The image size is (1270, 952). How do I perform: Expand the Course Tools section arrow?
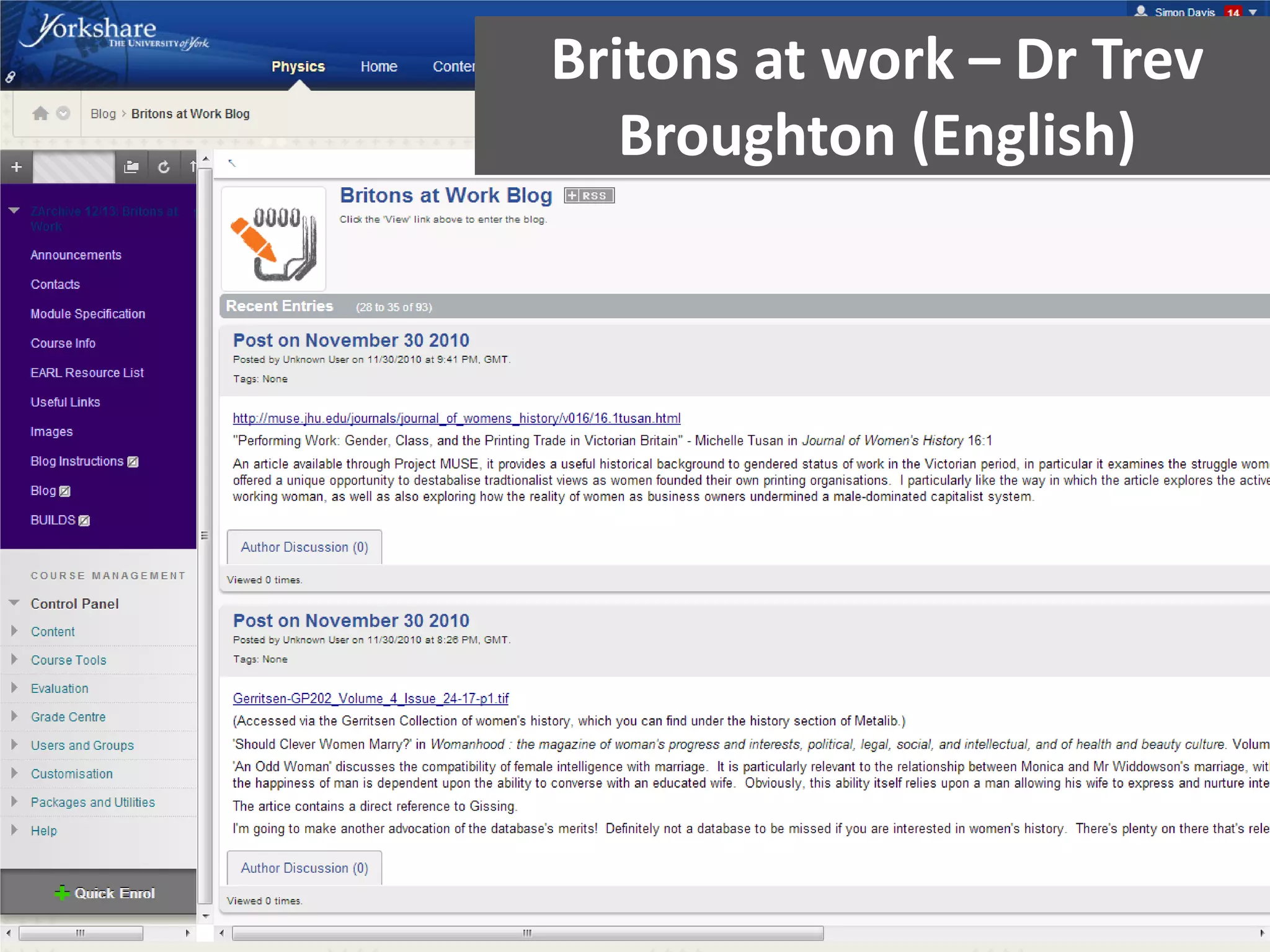pos(14,659)
